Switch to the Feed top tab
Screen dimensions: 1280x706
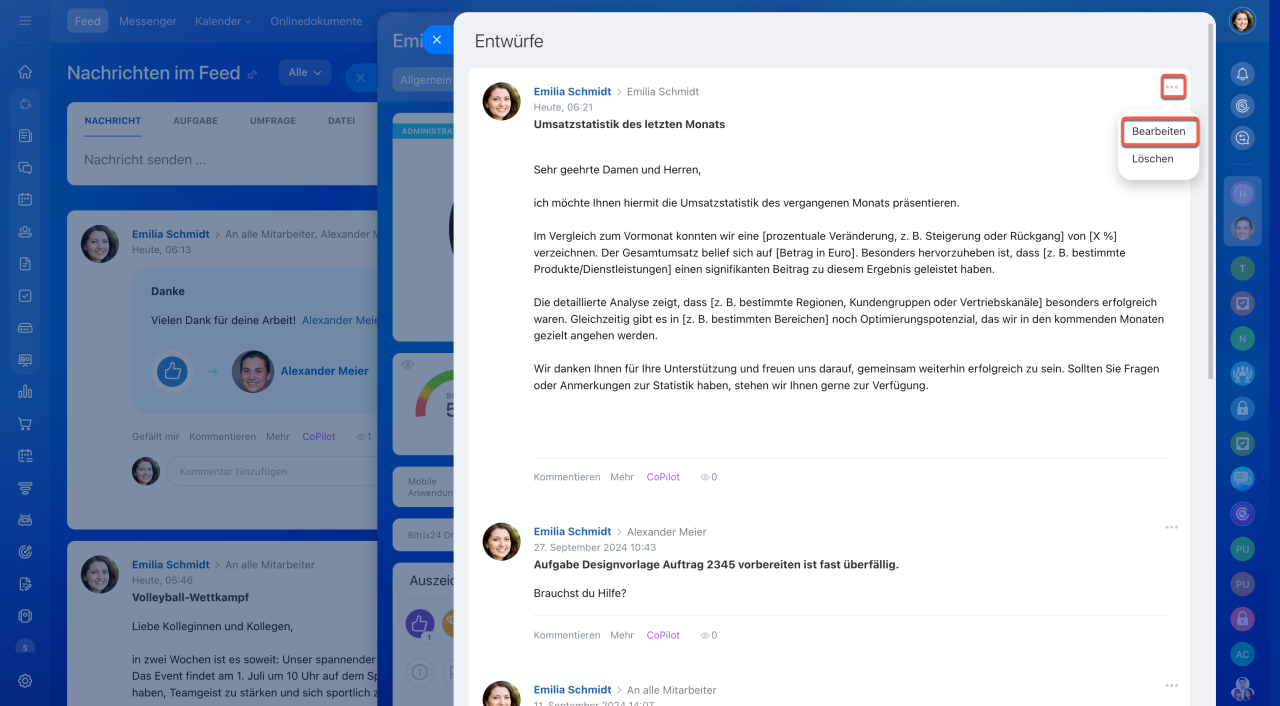click(88, 21)
